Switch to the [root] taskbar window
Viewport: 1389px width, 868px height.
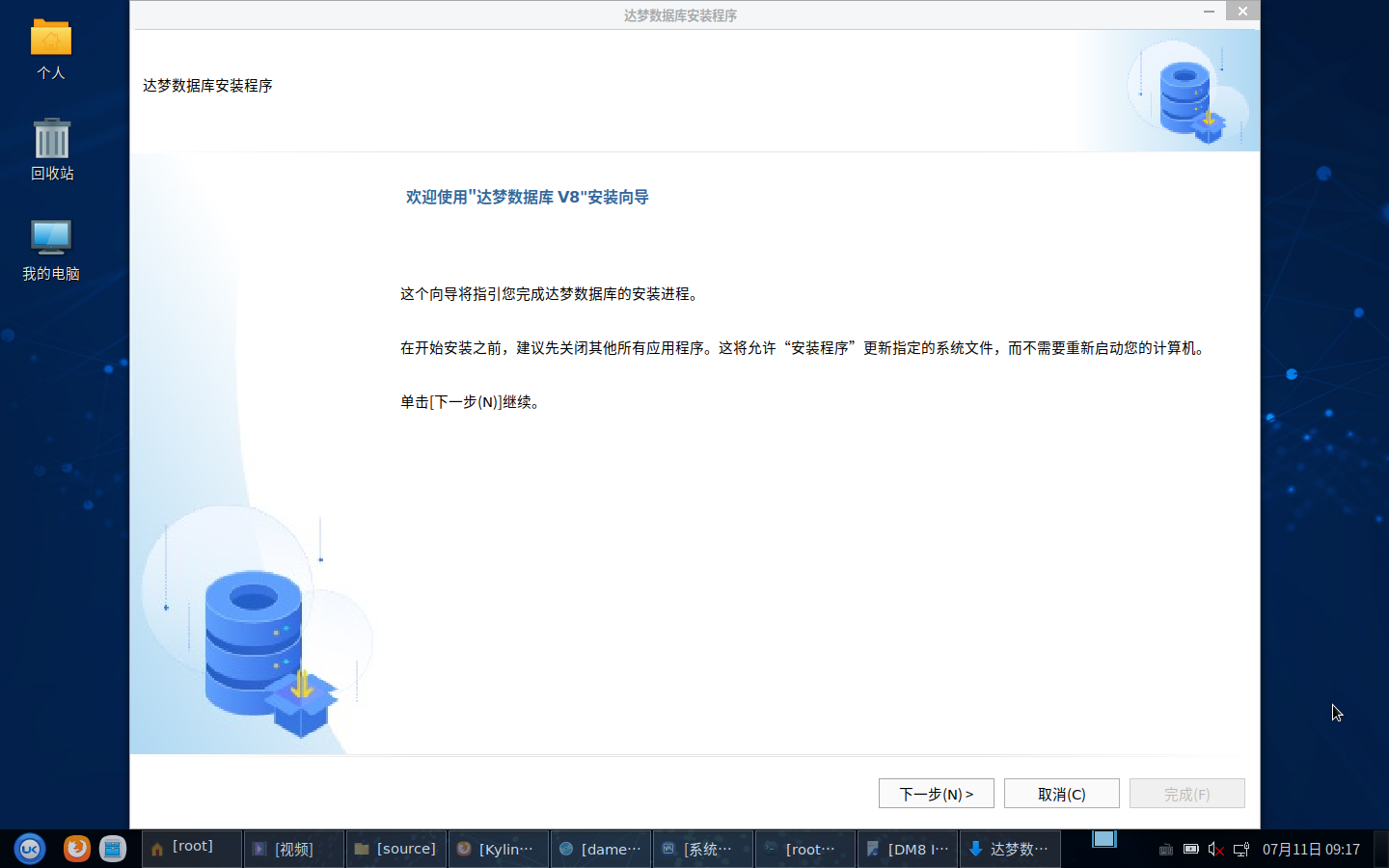[x=191, y=849]
